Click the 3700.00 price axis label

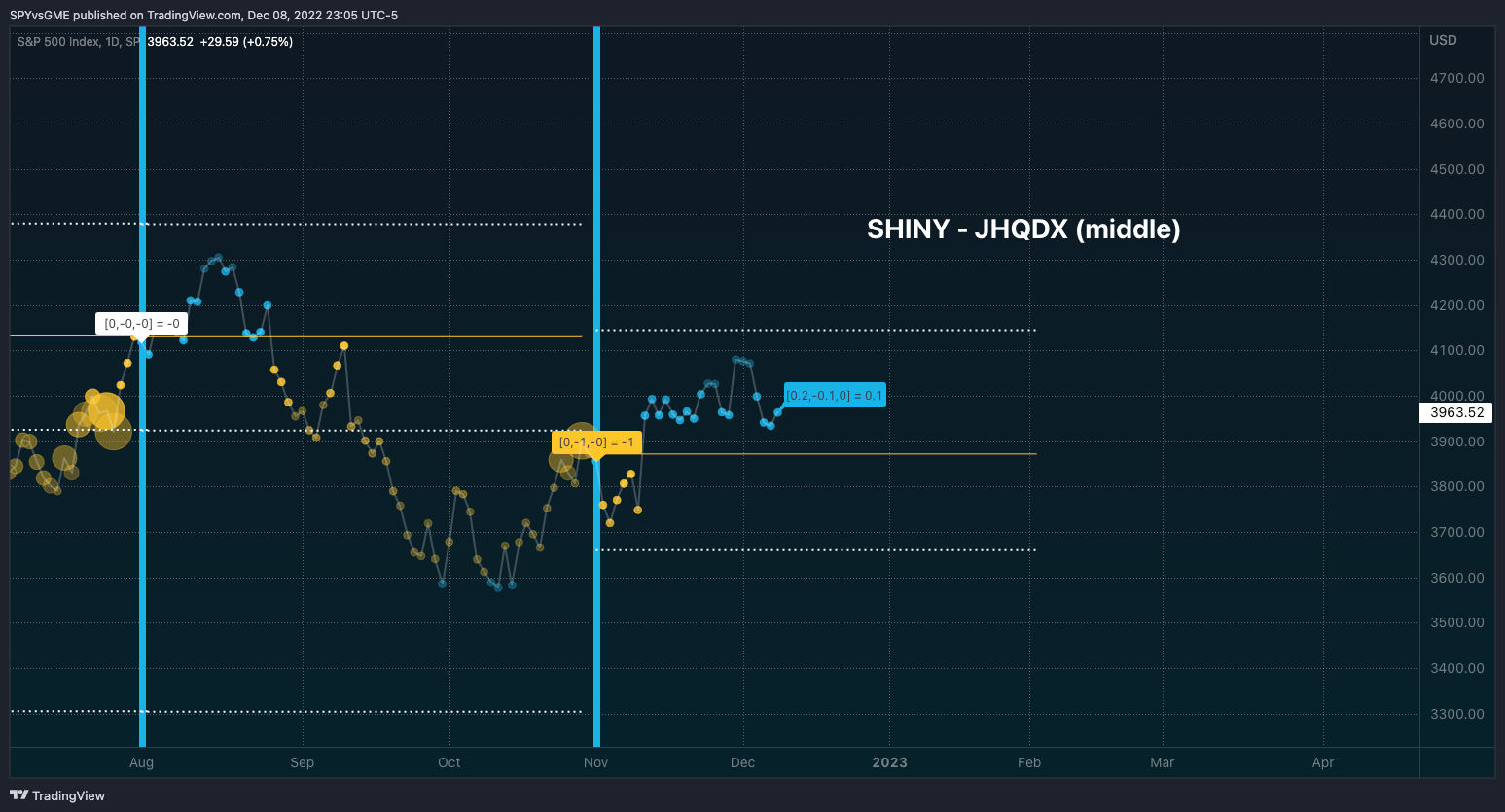pyautogui.click(x=1456, y=532)
